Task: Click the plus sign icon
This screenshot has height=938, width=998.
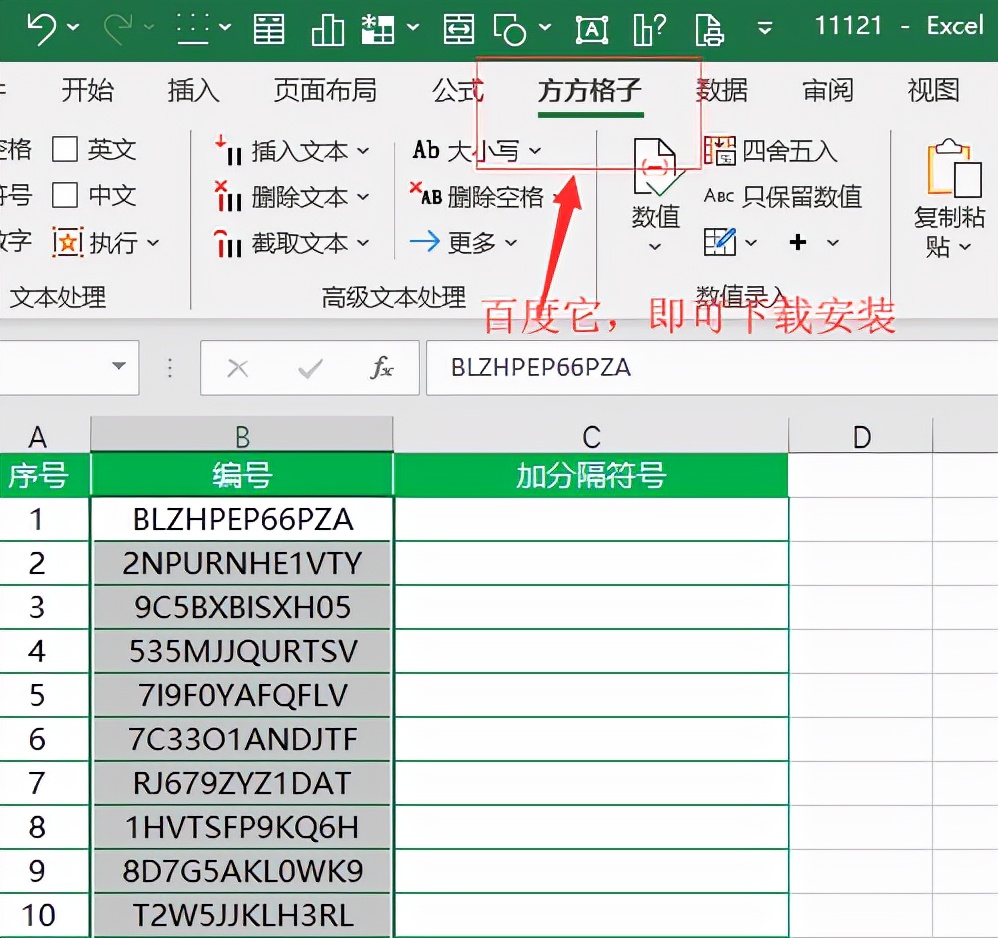Action: tap(798, 242)
